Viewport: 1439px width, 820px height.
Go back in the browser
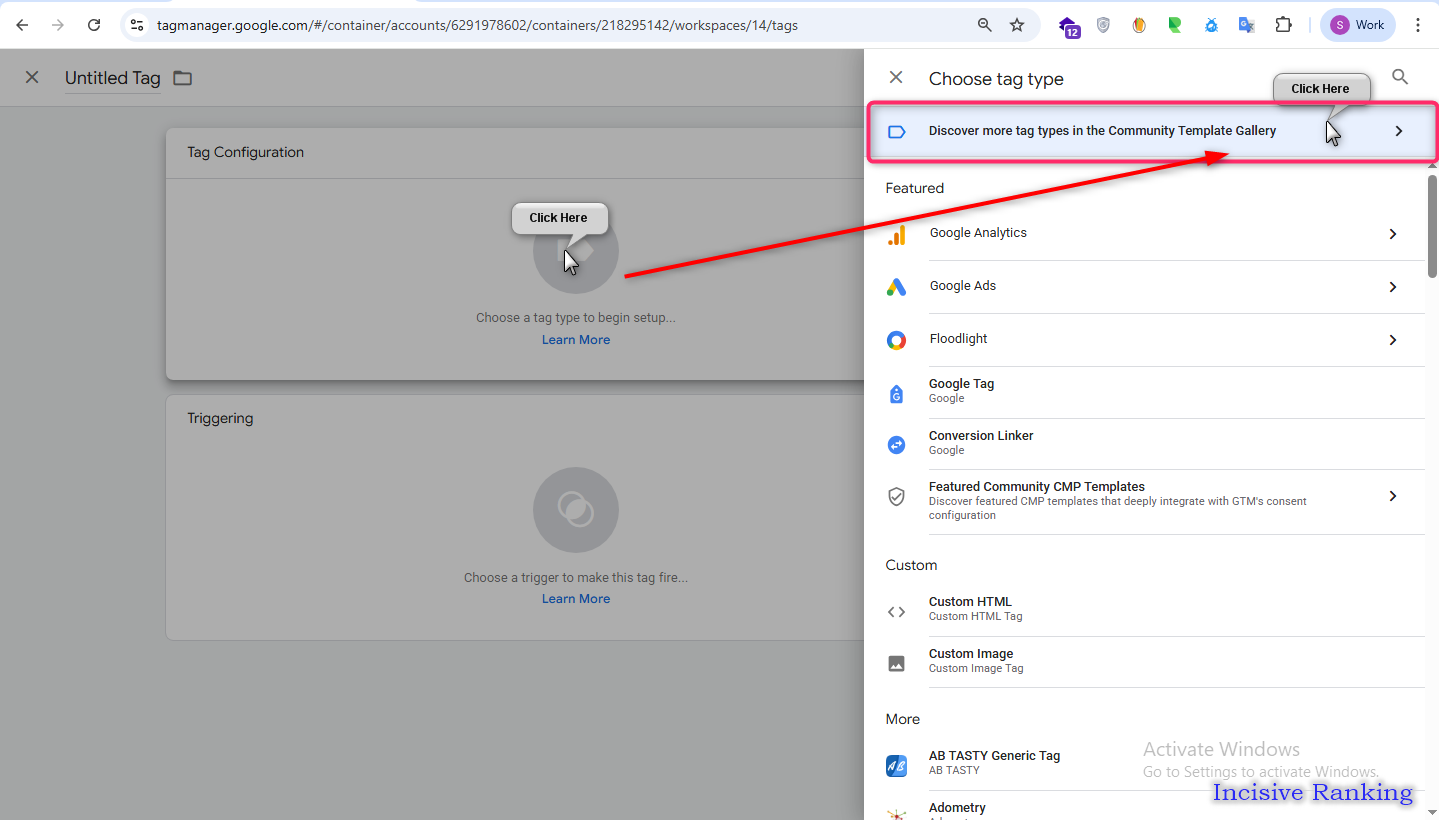click(22, 25)
